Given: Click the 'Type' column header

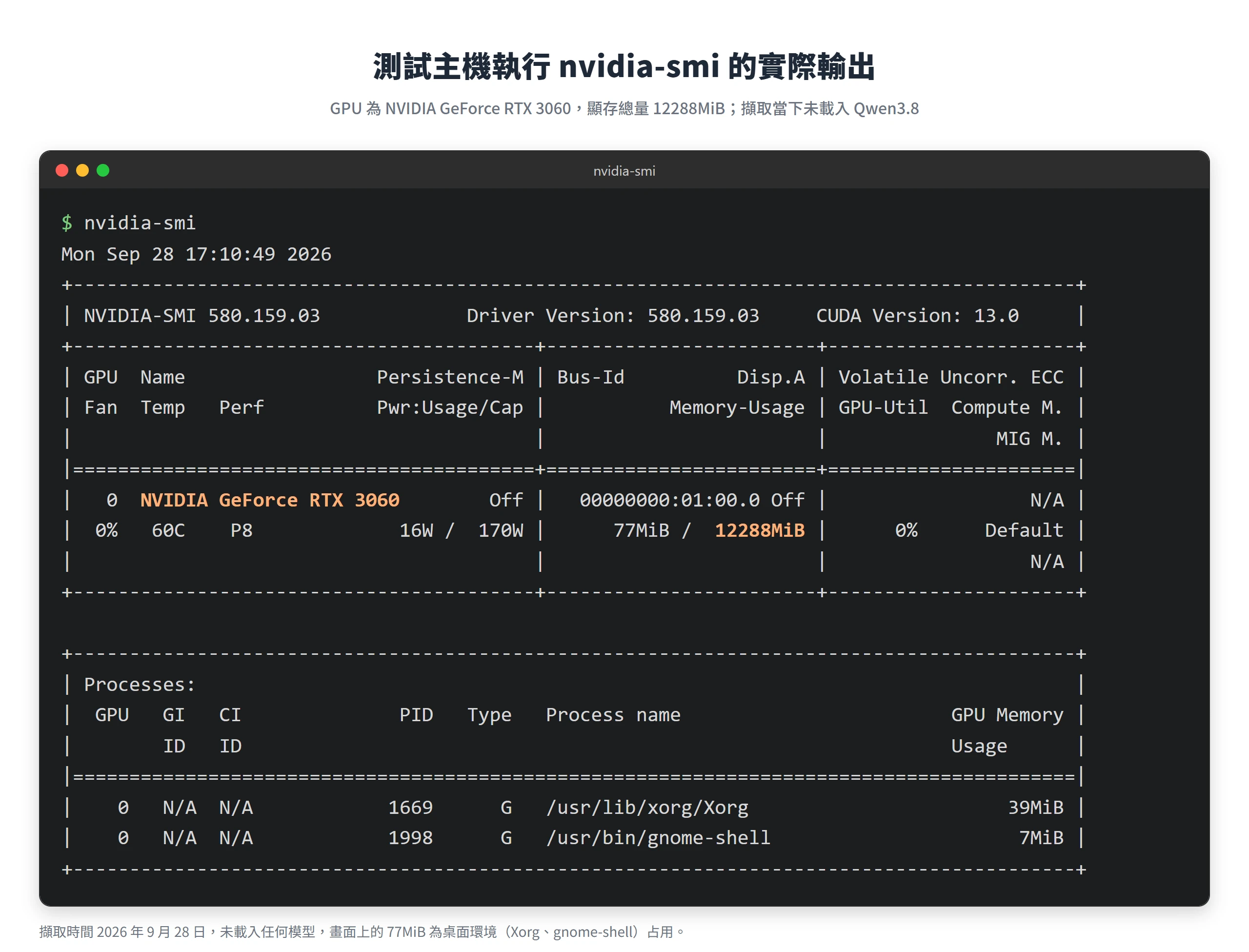Looking at the screenshot, I should point(489,715).
